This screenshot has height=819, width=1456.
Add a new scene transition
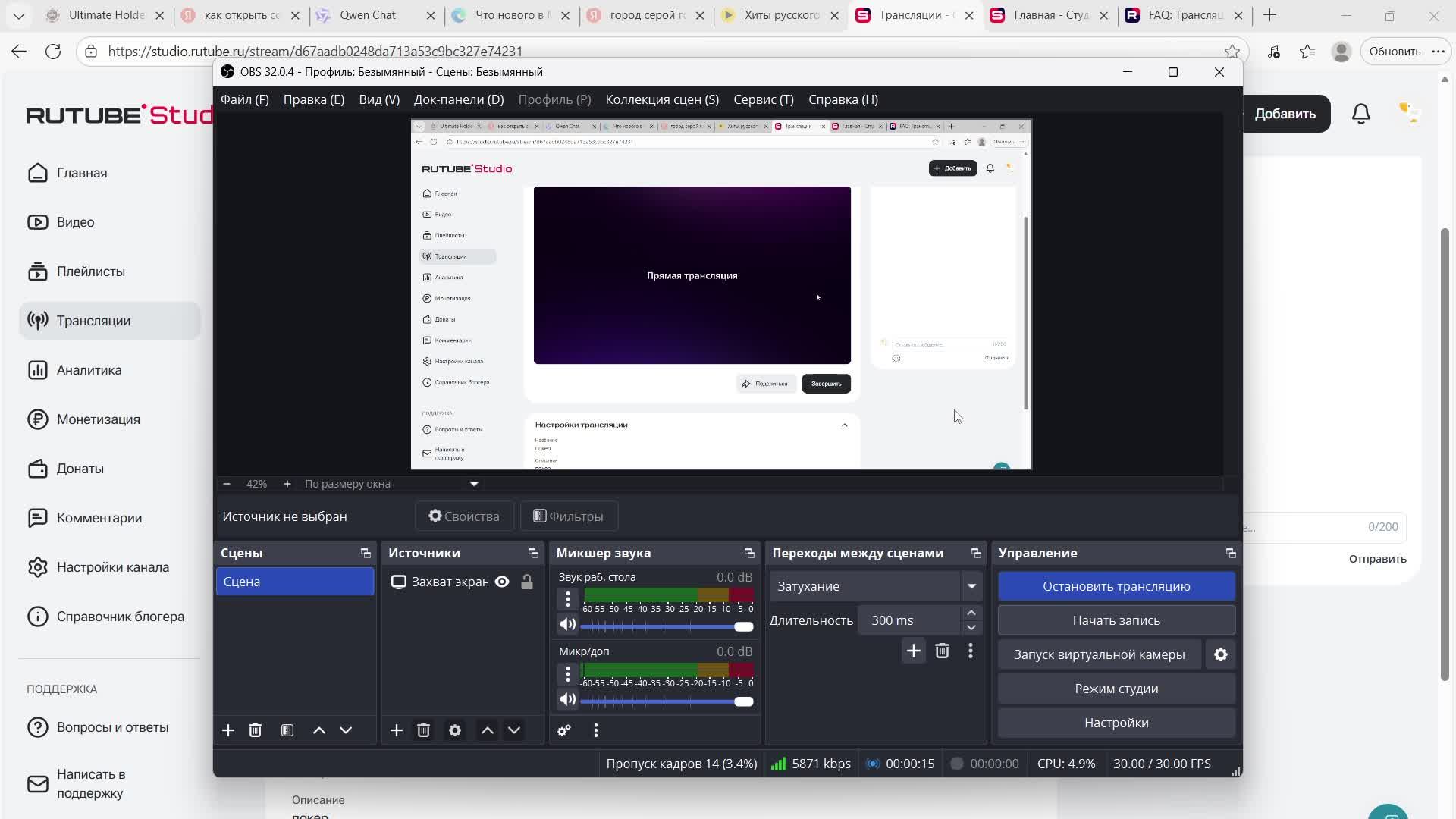(x=914, y=651)
